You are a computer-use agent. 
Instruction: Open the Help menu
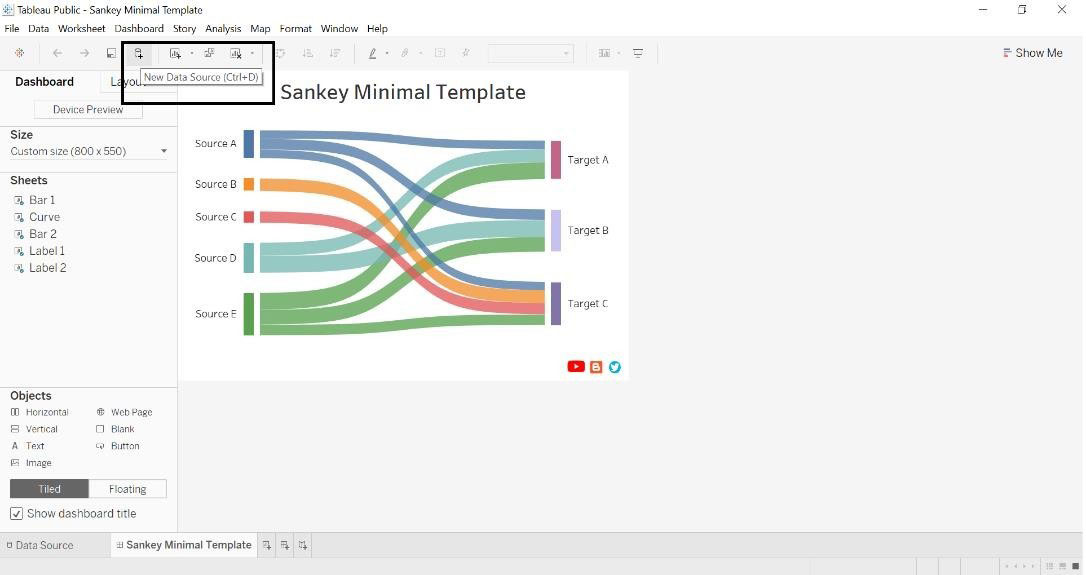pos(377,28)
